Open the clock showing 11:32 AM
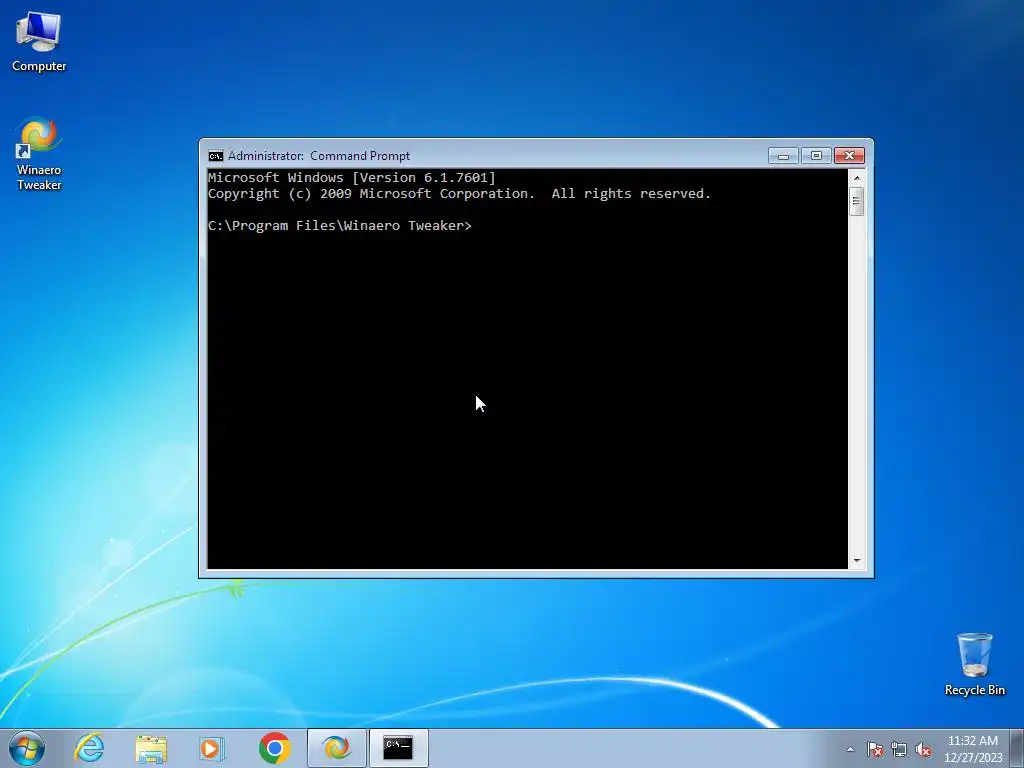1024x768 pixels. click(973, 749)
